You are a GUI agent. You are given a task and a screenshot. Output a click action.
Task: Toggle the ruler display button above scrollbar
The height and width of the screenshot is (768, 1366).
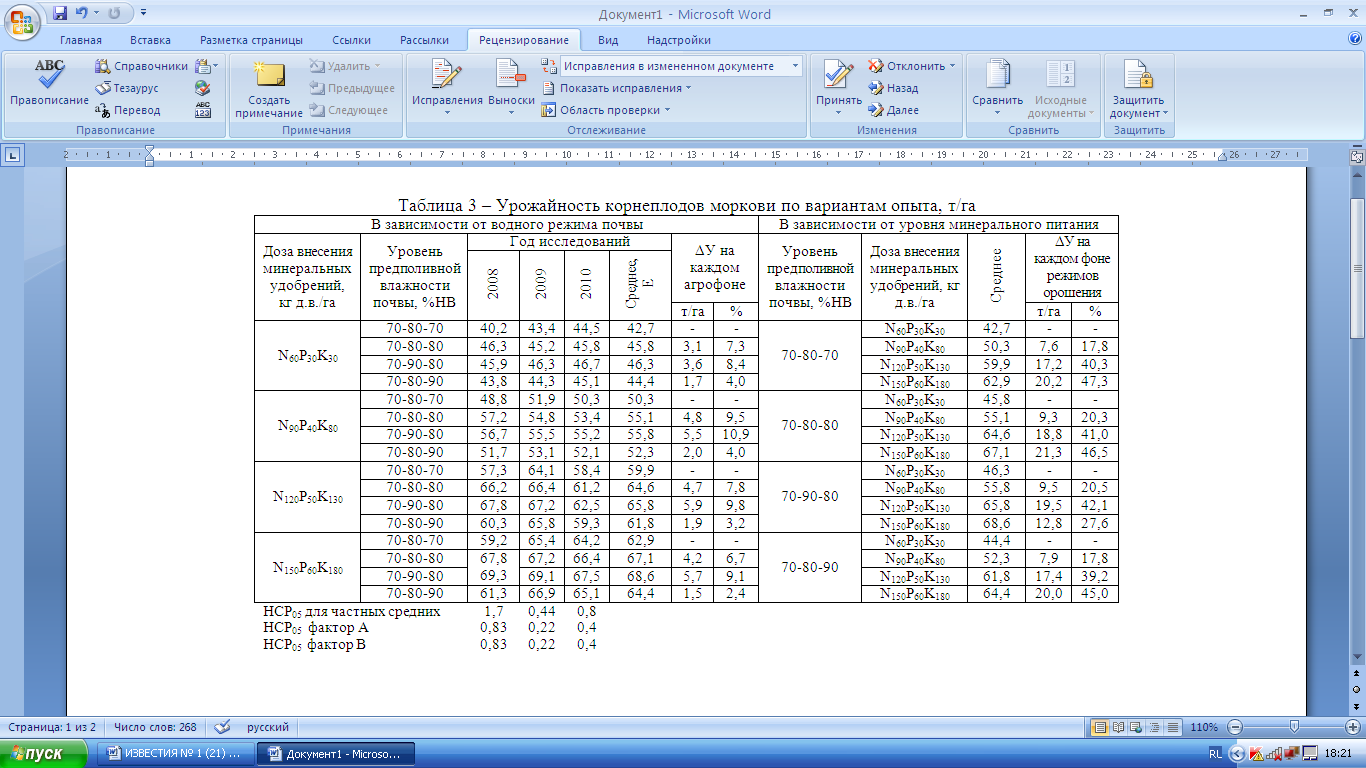(1357, 156)
